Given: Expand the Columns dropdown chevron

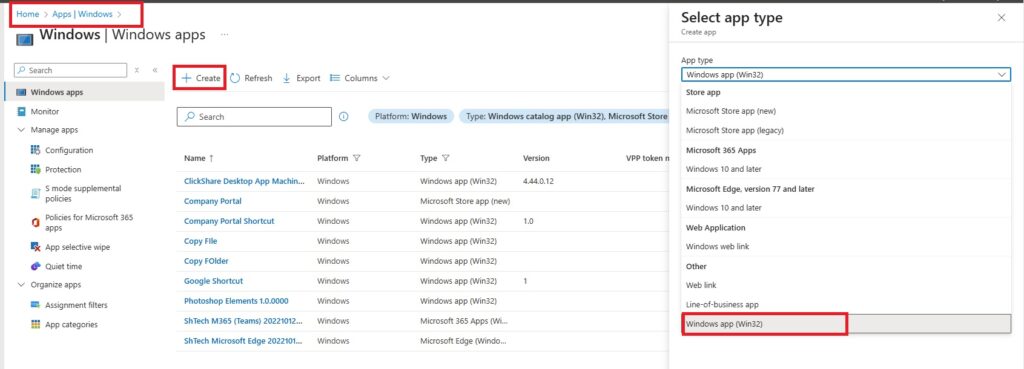Looking at the screenshot, I should coord(386,78).
